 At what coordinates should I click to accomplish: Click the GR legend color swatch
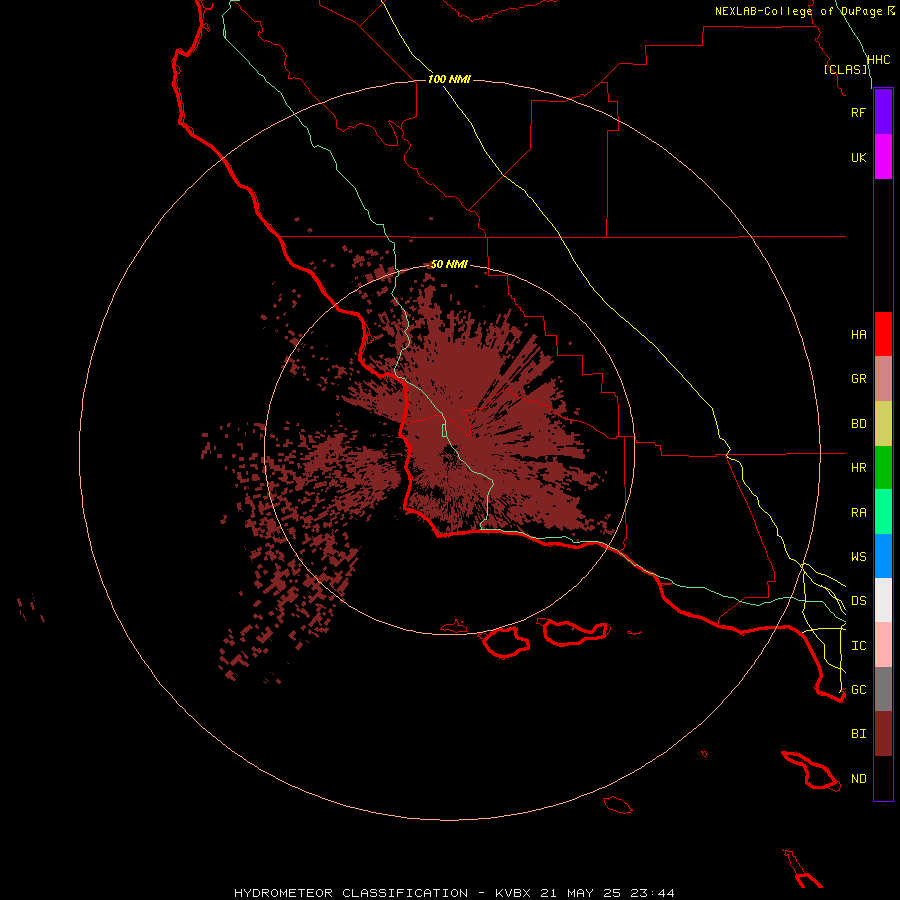coord(883,379)
